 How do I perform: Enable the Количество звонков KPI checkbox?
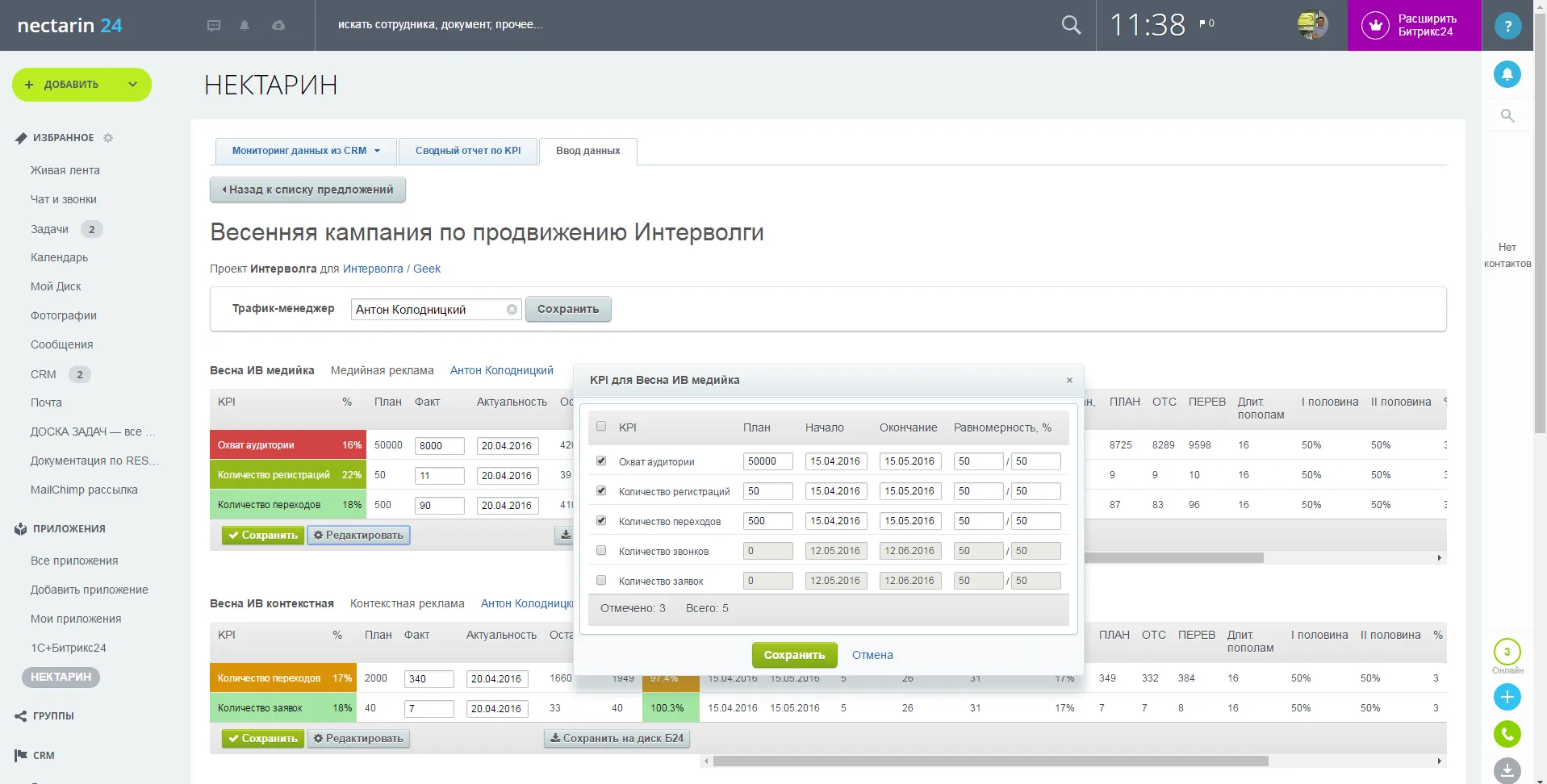coord(601,550)
